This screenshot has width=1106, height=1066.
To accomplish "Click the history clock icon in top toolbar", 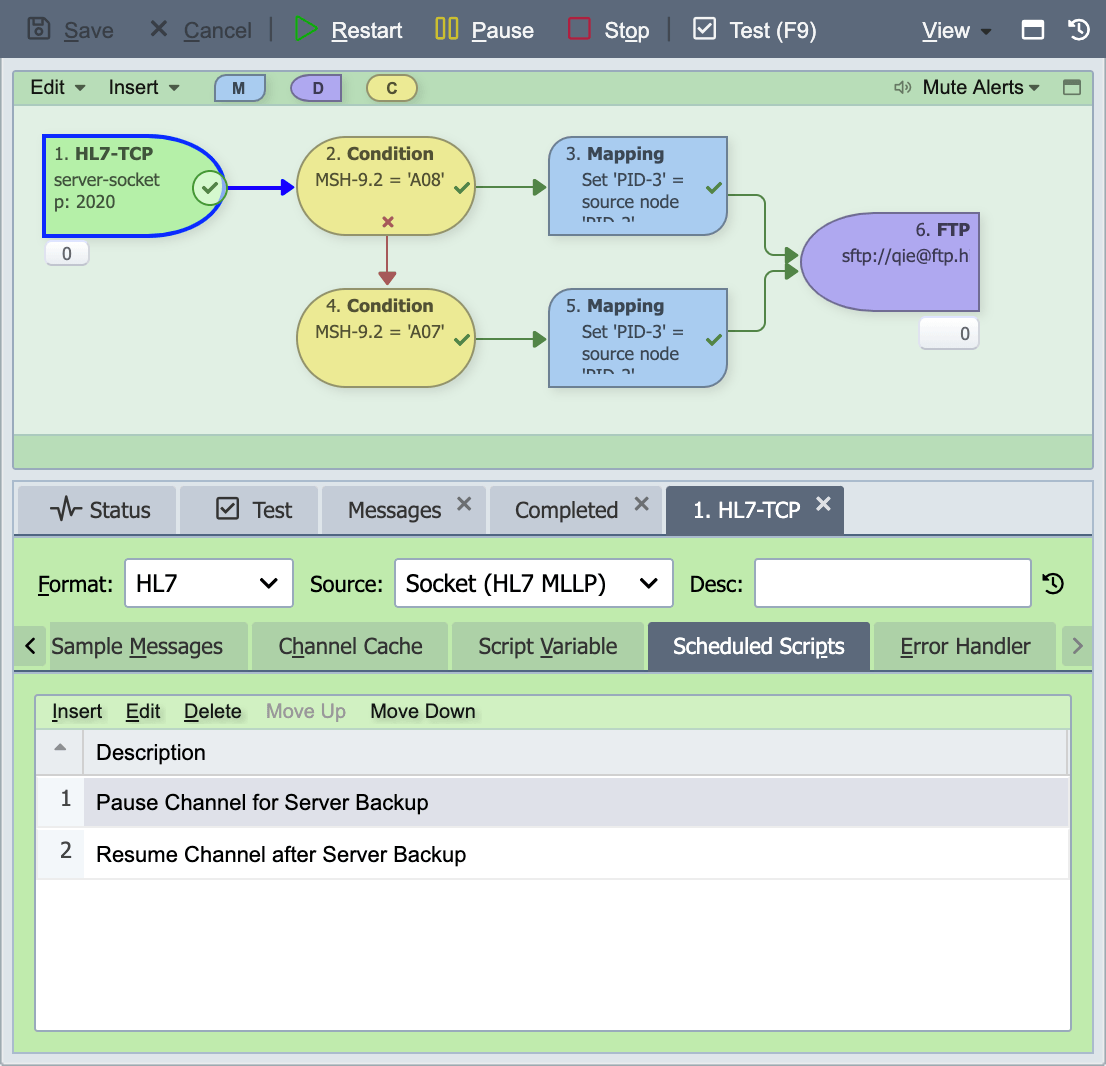I will tap(1079, 30).
